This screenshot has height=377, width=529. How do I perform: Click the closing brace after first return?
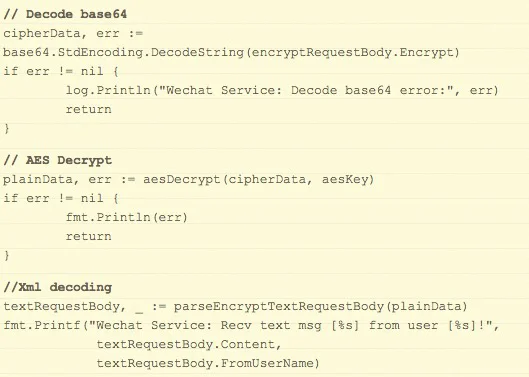point(6,129)
